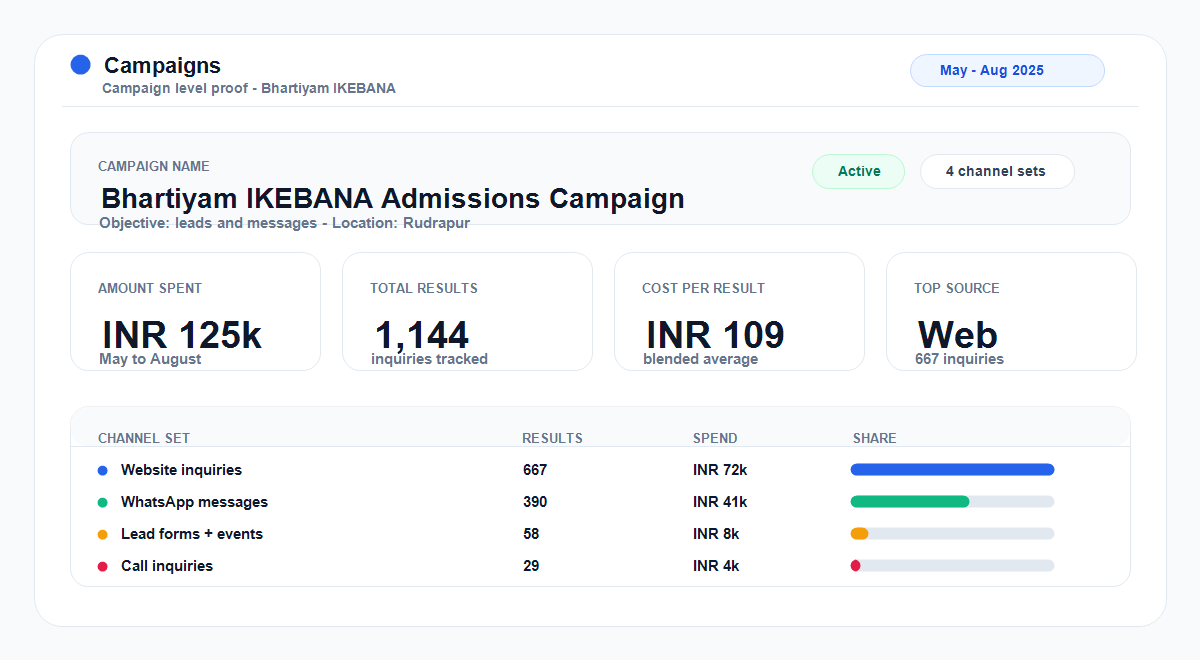Select the CAMPAIGN NAME label
Screen dimensions: 1200x660
154,166
